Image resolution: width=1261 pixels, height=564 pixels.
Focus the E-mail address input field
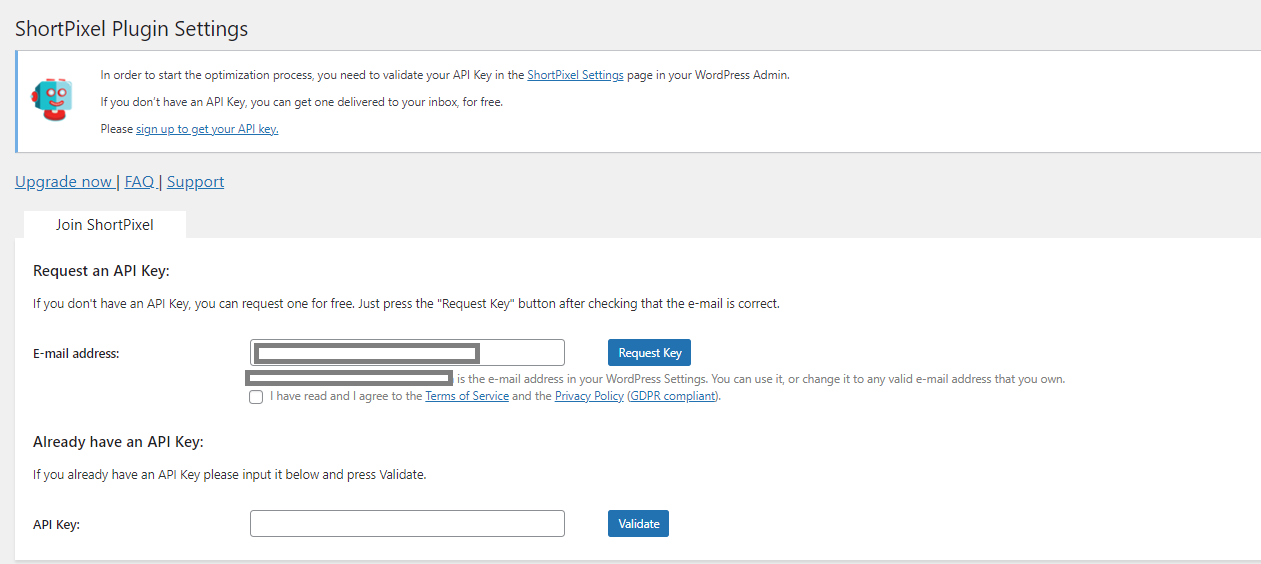[407, 352]
